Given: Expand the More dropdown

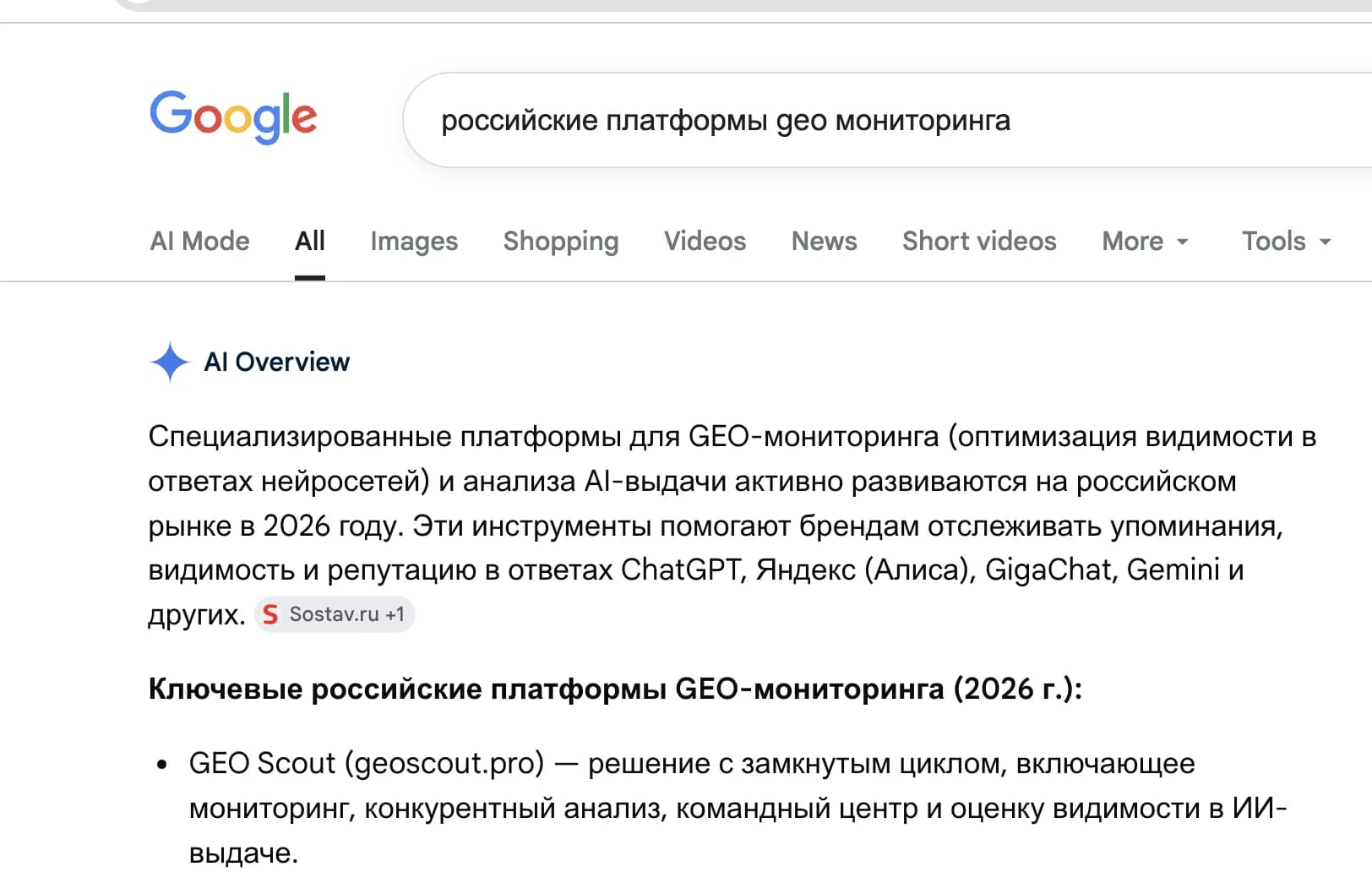Looking at the screenshot, I should point(1146,242).
